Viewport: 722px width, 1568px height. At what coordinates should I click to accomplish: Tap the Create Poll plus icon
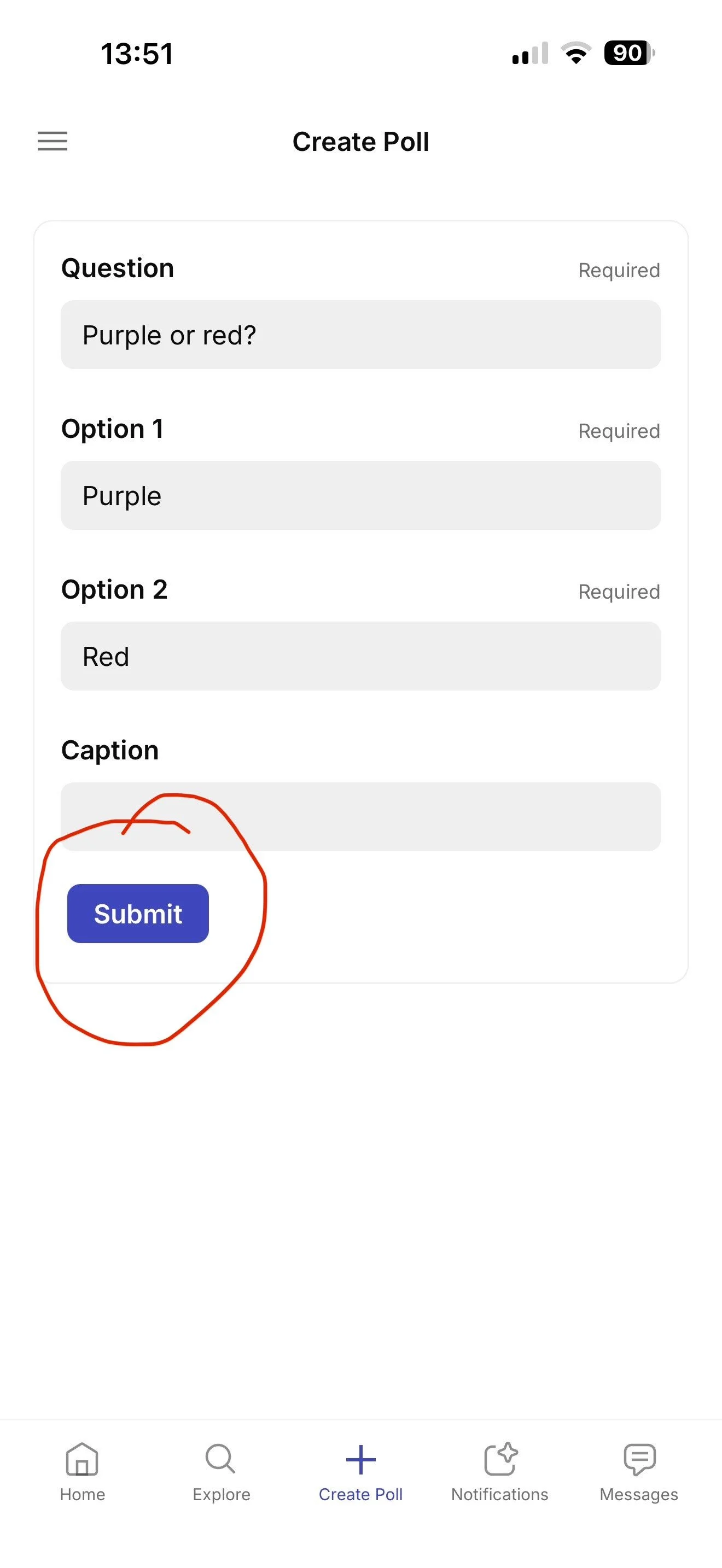click(x=360, y=1459)
